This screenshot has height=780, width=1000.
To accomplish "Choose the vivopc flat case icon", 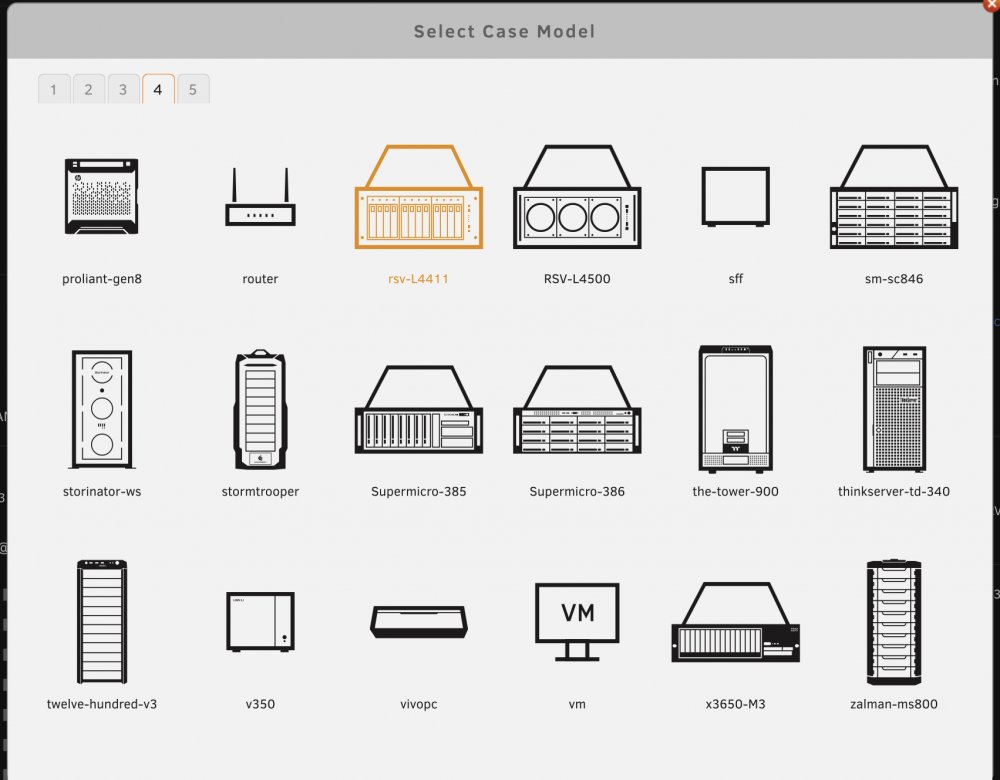I will [418, 621].
